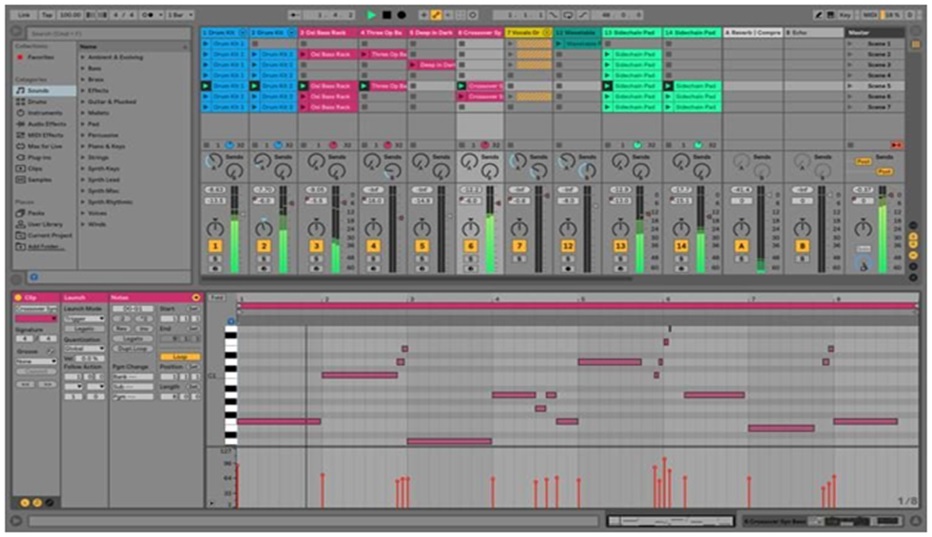Click the Legato button in Notes panel
Viewport: 932px width, 537px height.
(133, 338)
